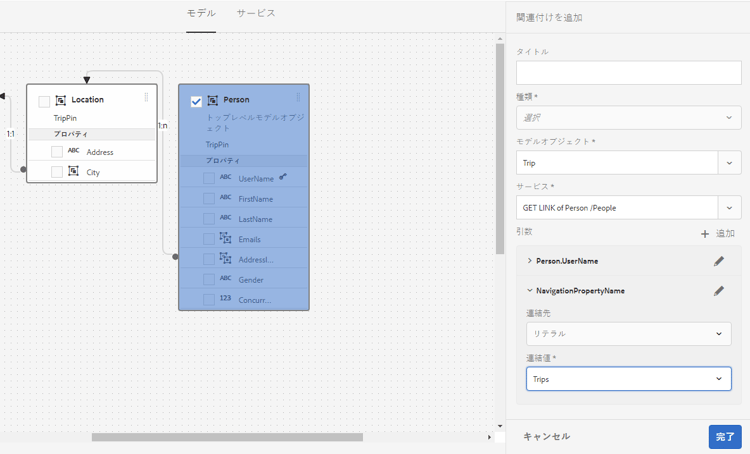Click the key icon next to UserName

(x=283, y=177)
